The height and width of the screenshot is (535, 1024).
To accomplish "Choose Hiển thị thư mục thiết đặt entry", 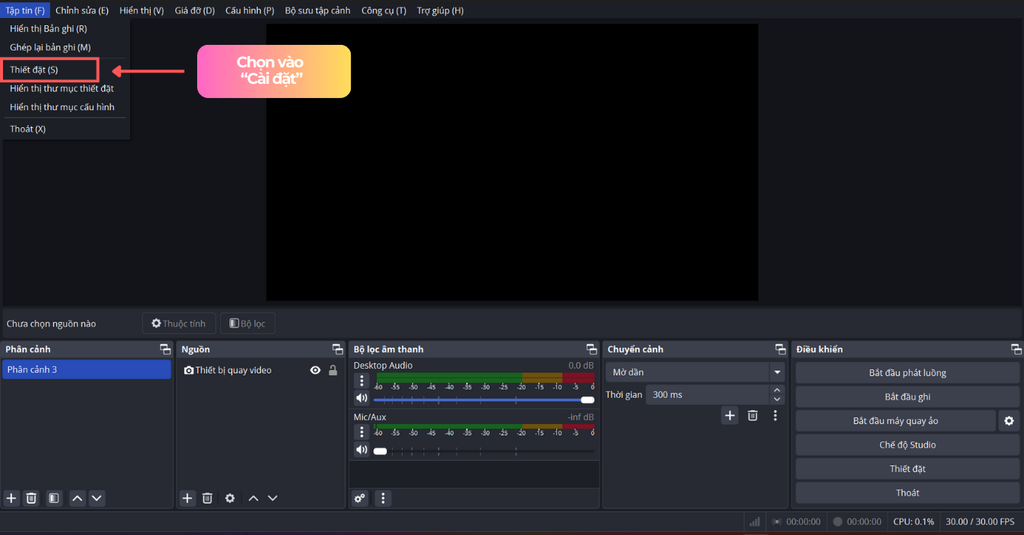I will pos(64,88).
